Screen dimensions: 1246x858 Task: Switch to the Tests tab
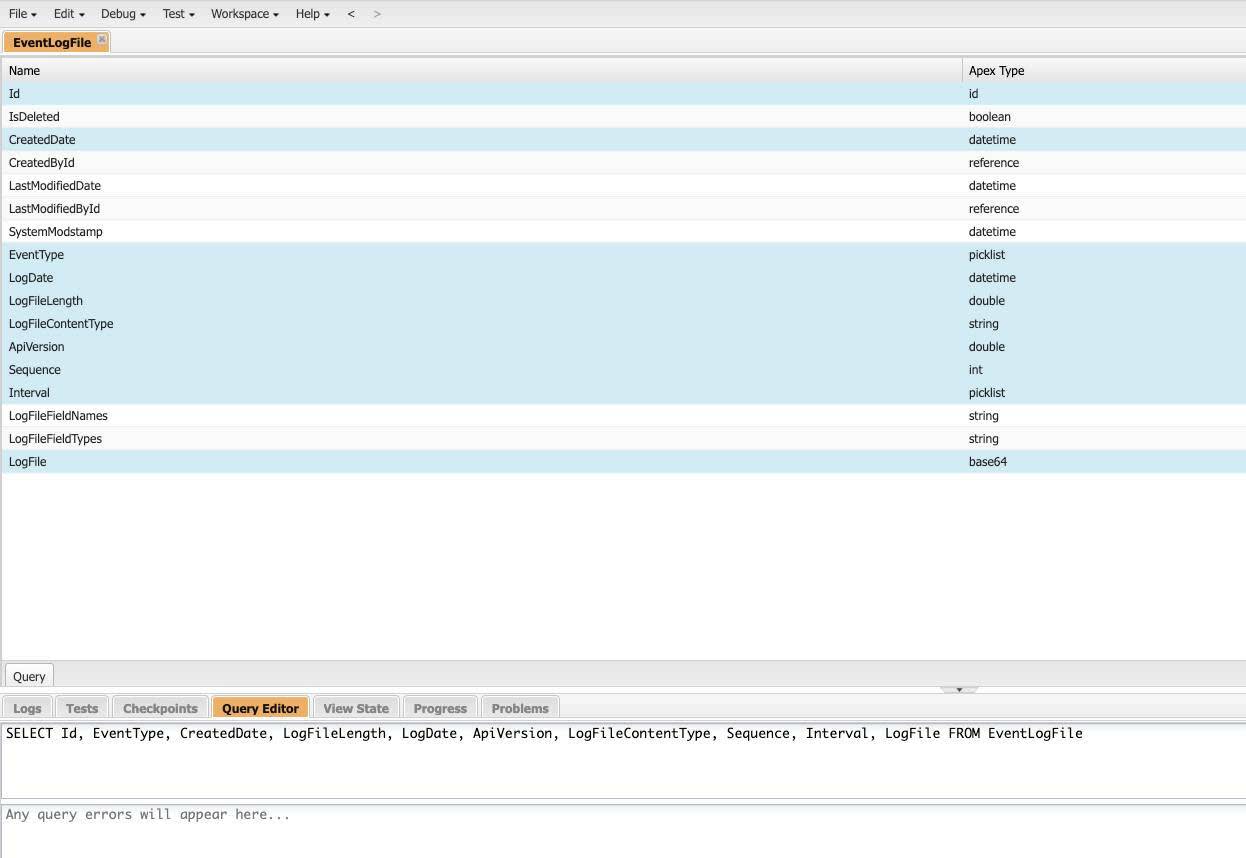[x=82, y=708]
